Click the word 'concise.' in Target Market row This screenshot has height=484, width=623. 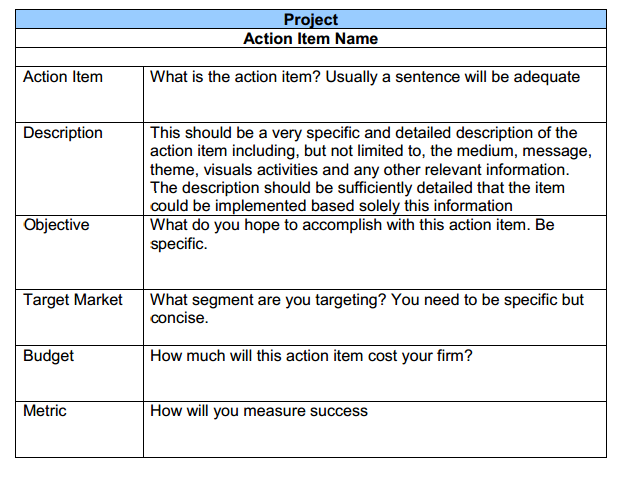tap(179, 318)
